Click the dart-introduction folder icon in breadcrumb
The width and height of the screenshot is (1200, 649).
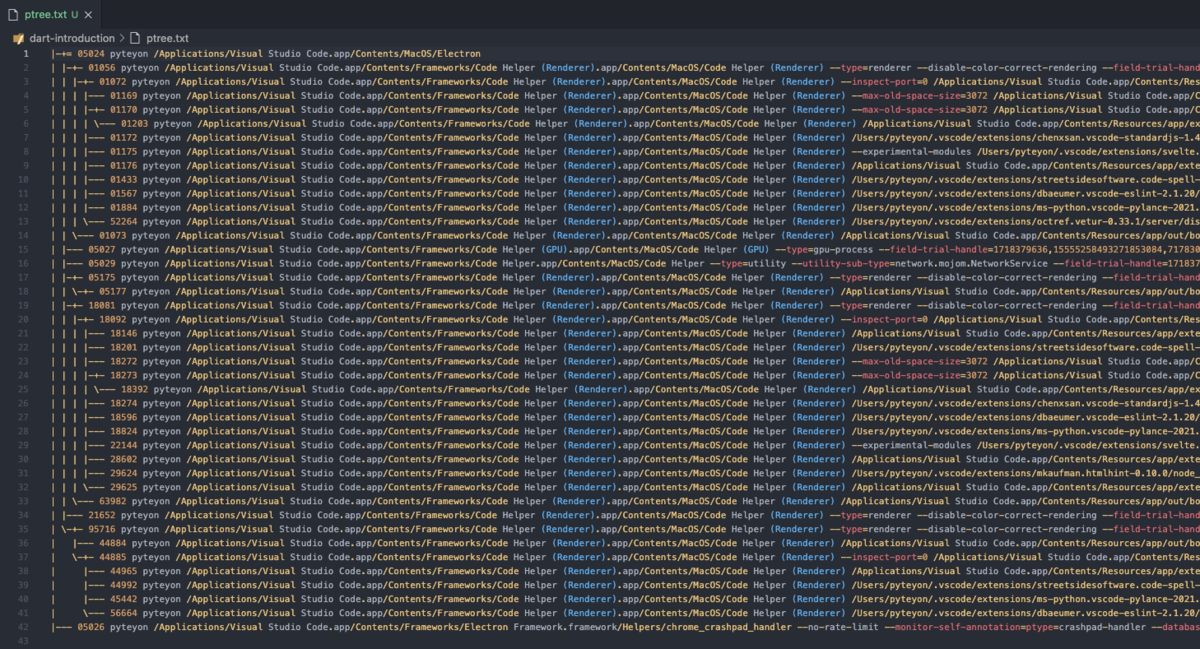coord(18,38)
